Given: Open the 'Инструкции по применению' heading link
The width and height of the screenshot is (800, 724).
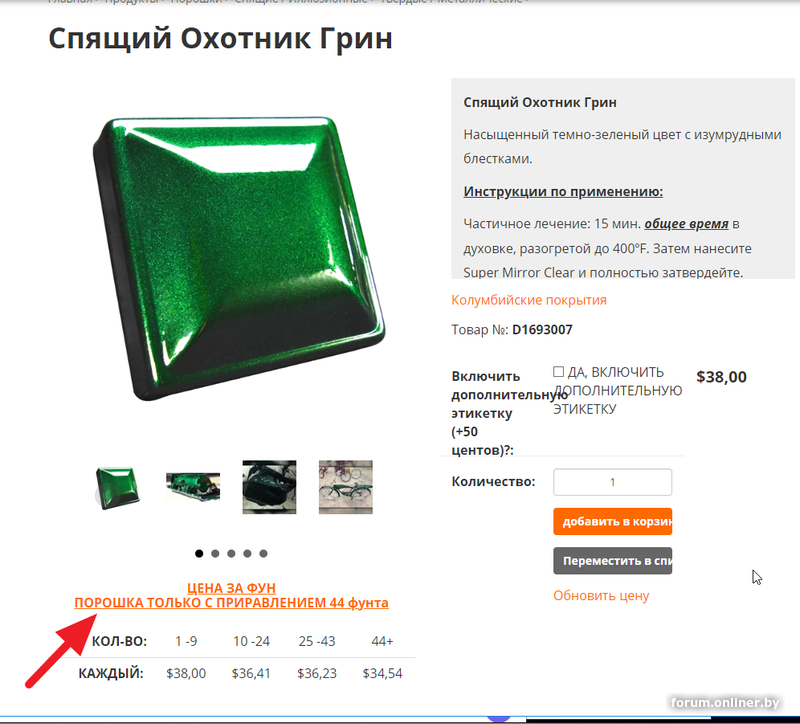Looking at the screenshot, I should pos(563,191).
